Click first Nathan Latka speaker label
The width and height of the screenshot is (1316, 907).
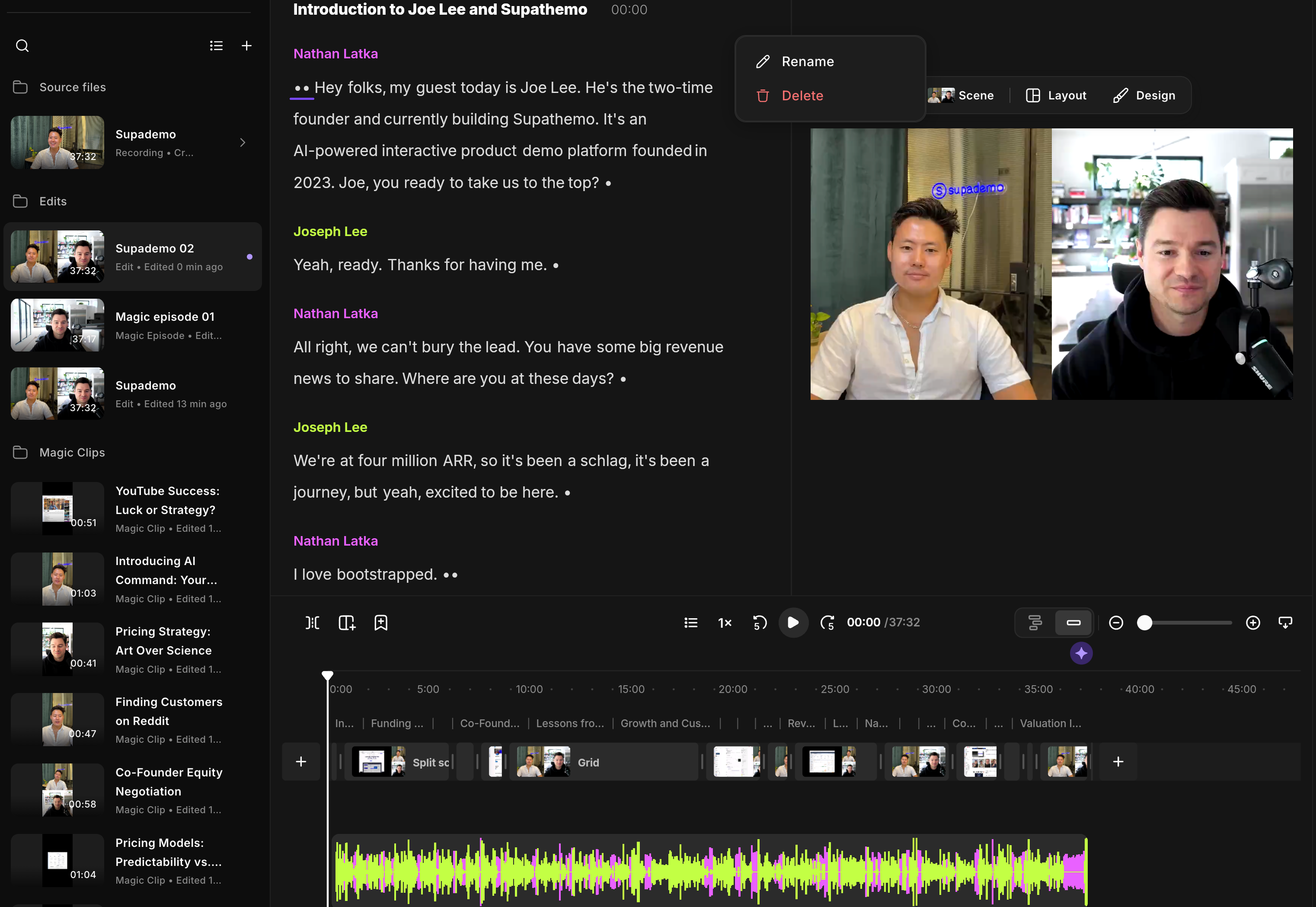pyautogui.click(x=335, y=54)
